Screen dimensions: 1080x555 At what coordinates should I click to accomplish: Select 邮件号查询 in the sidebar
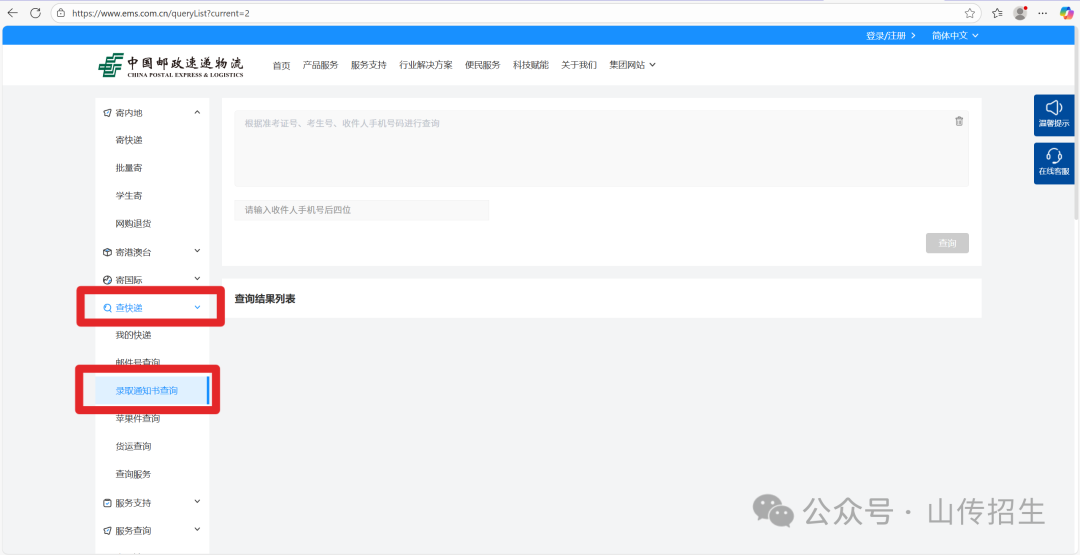click(138, 363)
